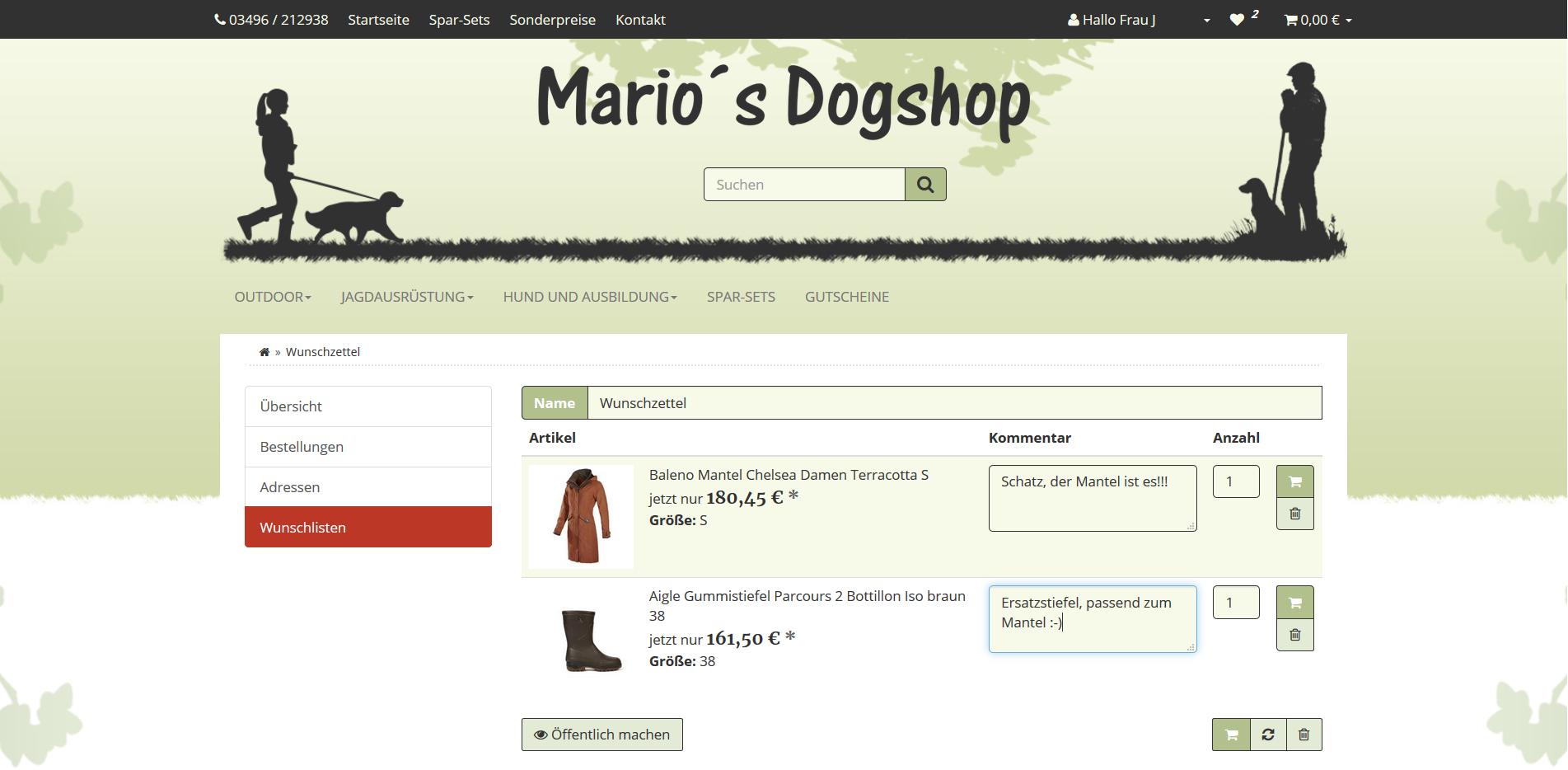This screenshot has height=770, width=1568.
Task: Click quantity field for Baleno Mantel
Action: (1236, 481)
